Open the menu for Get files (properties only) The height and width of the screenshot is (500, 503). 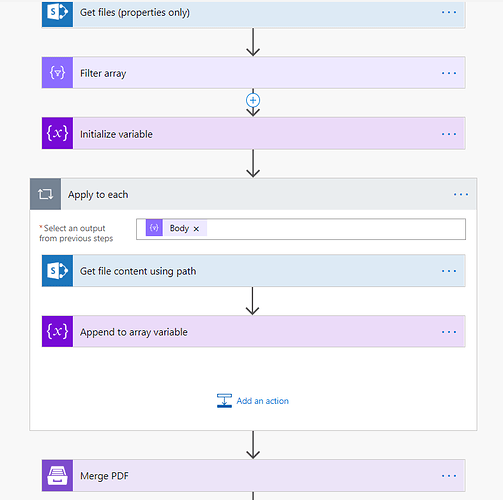point(449,12)
